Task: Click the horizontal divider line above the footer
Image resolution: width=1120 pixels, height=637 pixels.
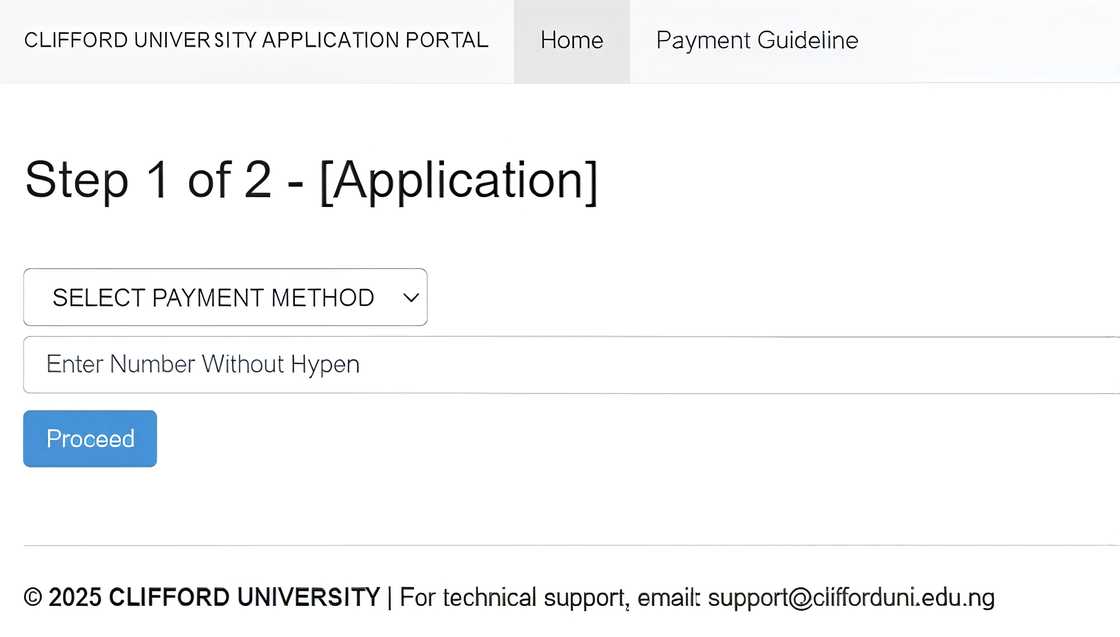Action: (x=570, y=545)
